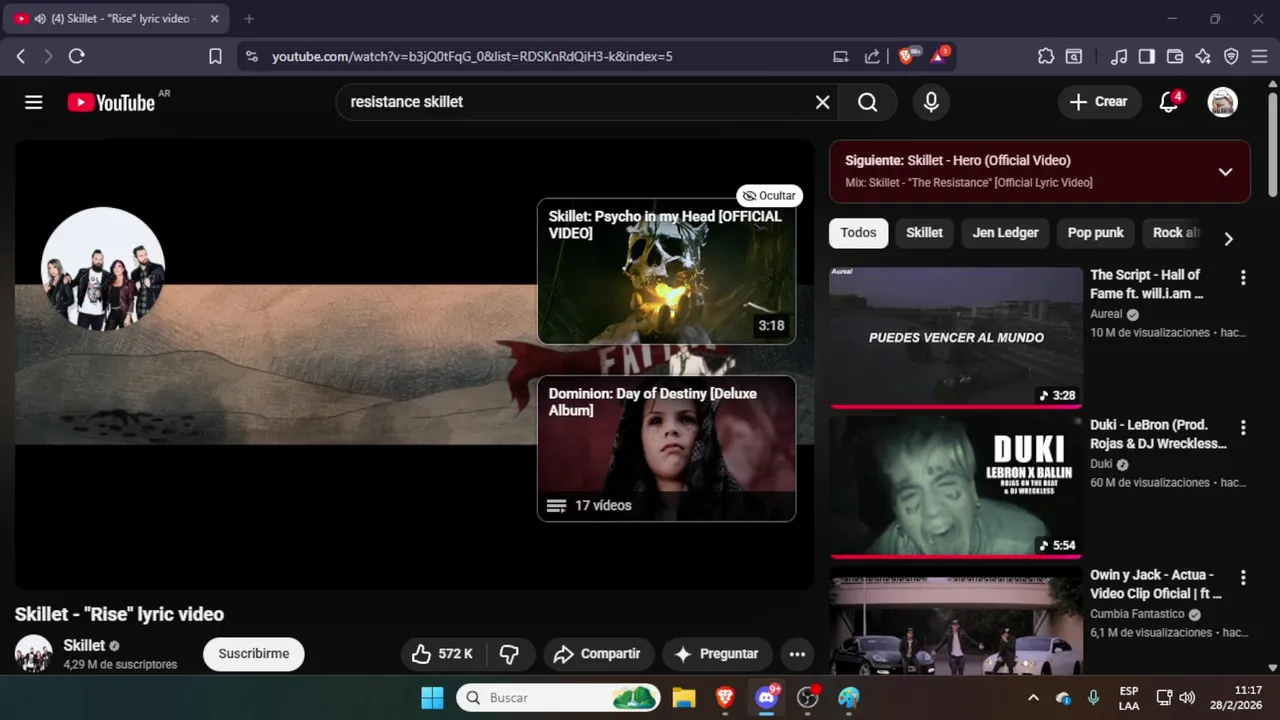This screenshot has height=720, width=1280.
Task: Show more filter chips with arrow
Action: coord(1228,239)
